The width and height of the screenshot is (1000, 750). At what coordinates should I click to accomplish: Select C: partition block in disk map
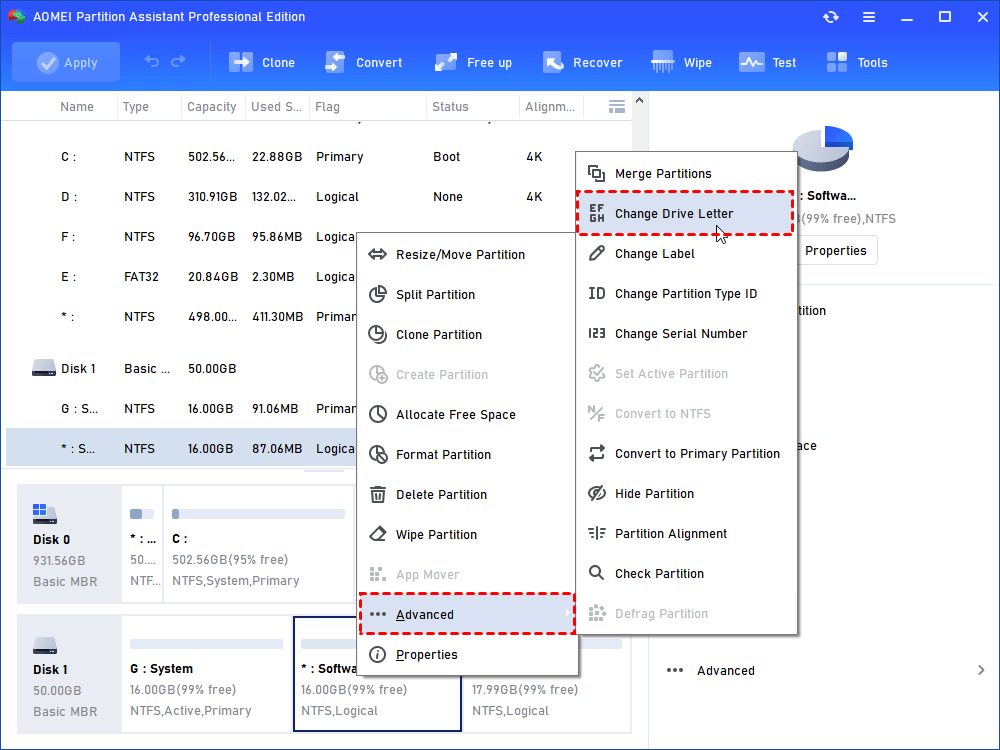coord(258,543)
